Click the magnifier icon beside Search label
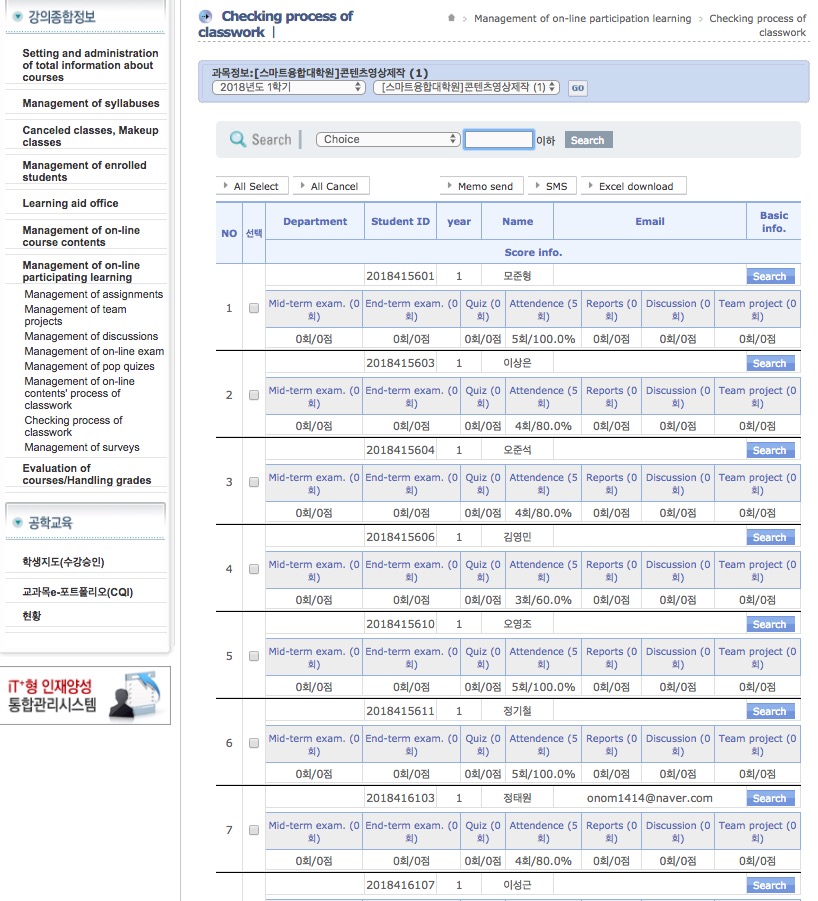 (237, 139)
